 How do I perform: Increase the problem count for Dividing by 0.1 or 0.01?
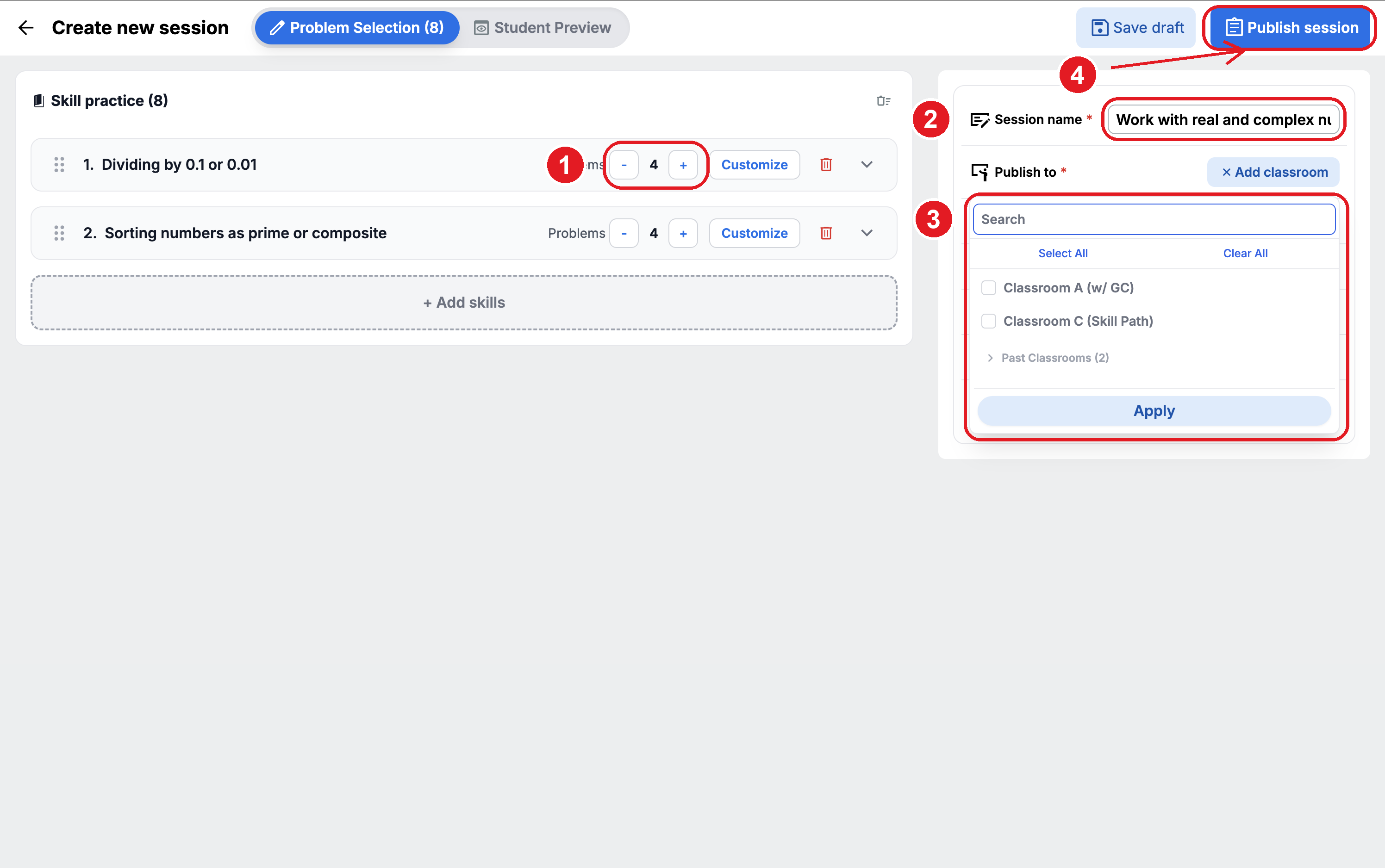pos(683,165)
